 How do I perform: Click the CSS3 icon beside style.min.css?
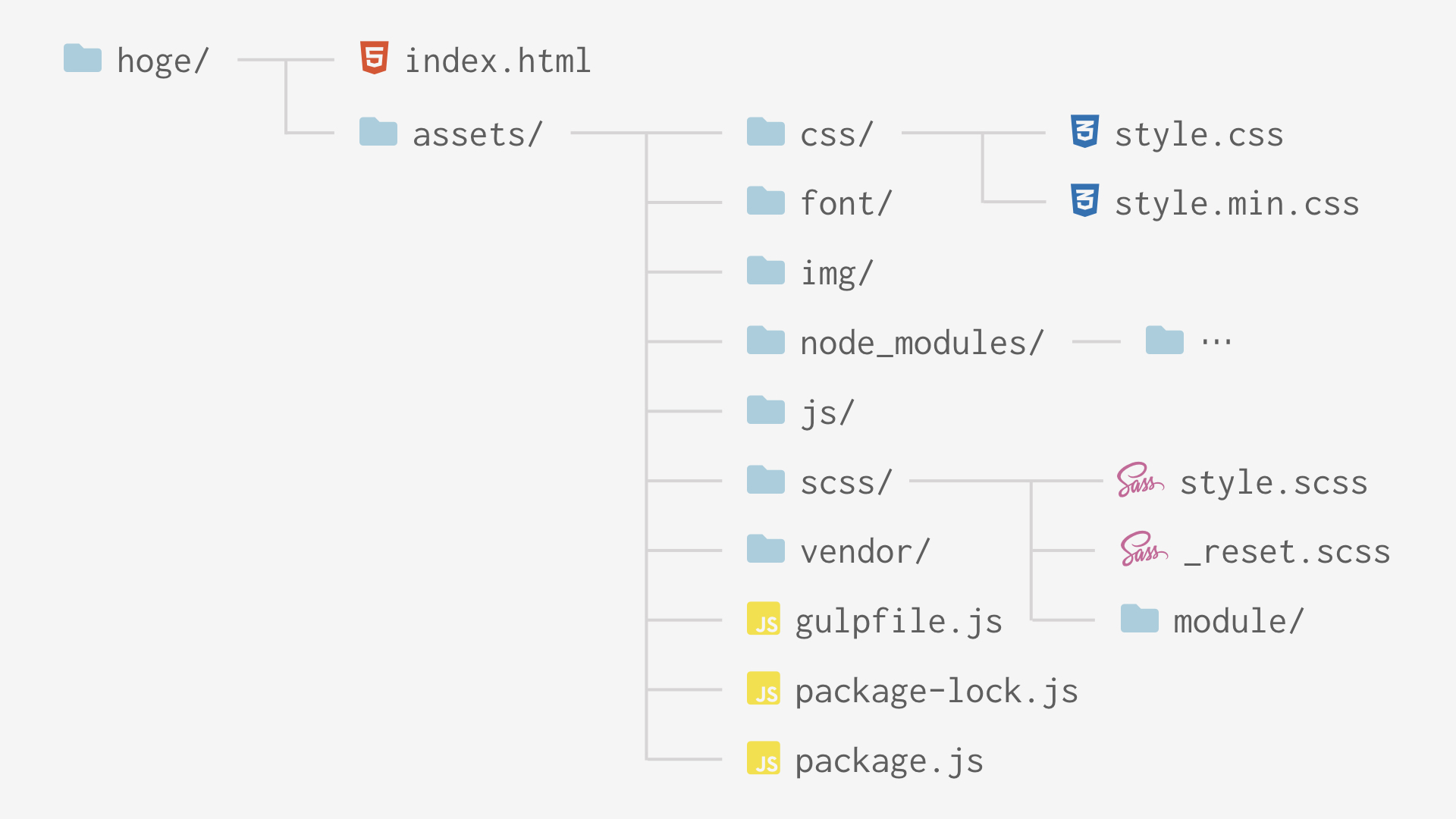point(1084,201)
